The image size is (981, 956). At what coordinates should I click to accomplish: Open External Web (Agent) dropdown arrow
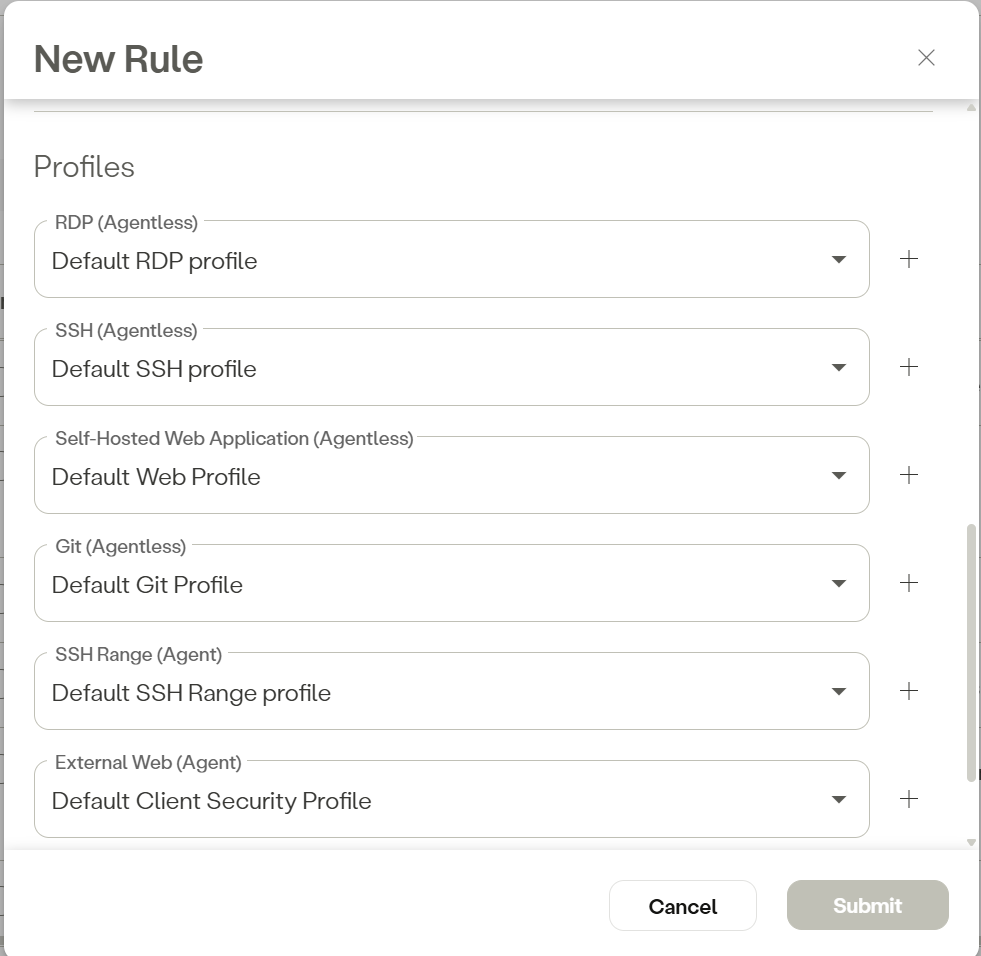pos(839,800)
